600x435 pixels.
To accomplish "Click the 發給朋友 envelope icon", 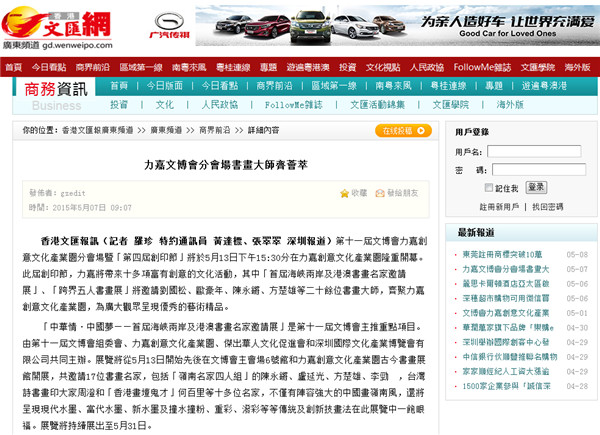I will pyautogui.click(x=380, y=194).
